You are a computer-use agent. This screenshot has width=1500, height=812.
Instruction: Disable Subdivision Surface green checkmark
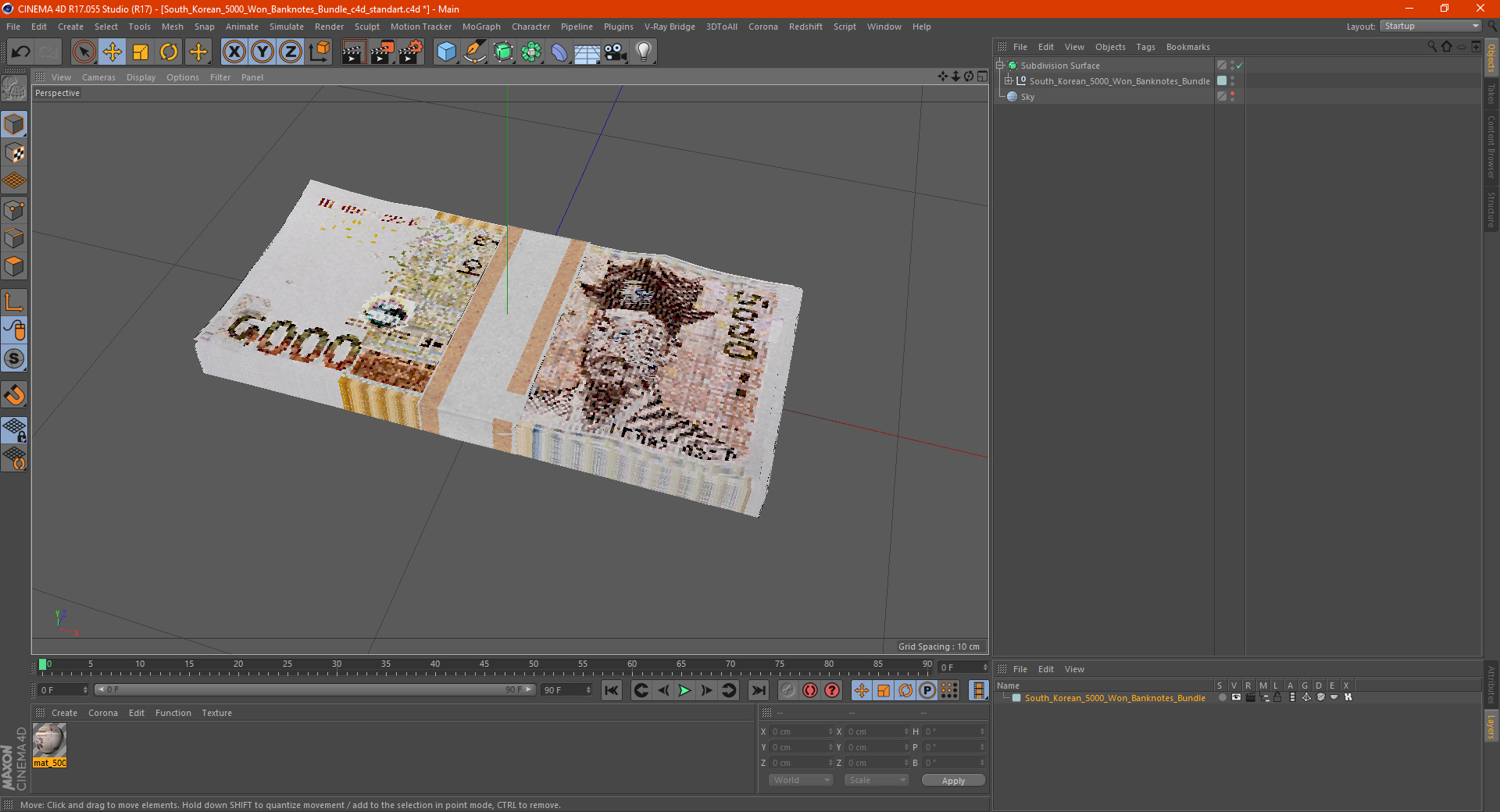(x=1240, y=66)
